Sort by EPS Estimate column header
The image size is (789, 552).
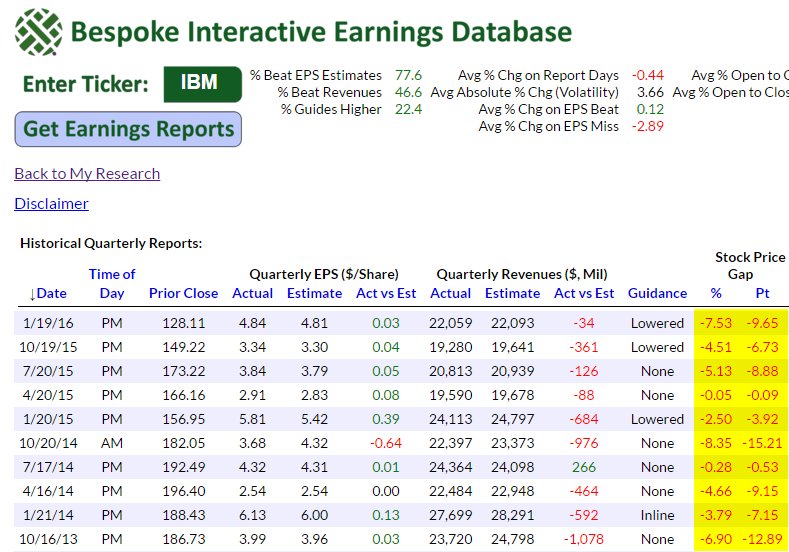click(314, 293)
